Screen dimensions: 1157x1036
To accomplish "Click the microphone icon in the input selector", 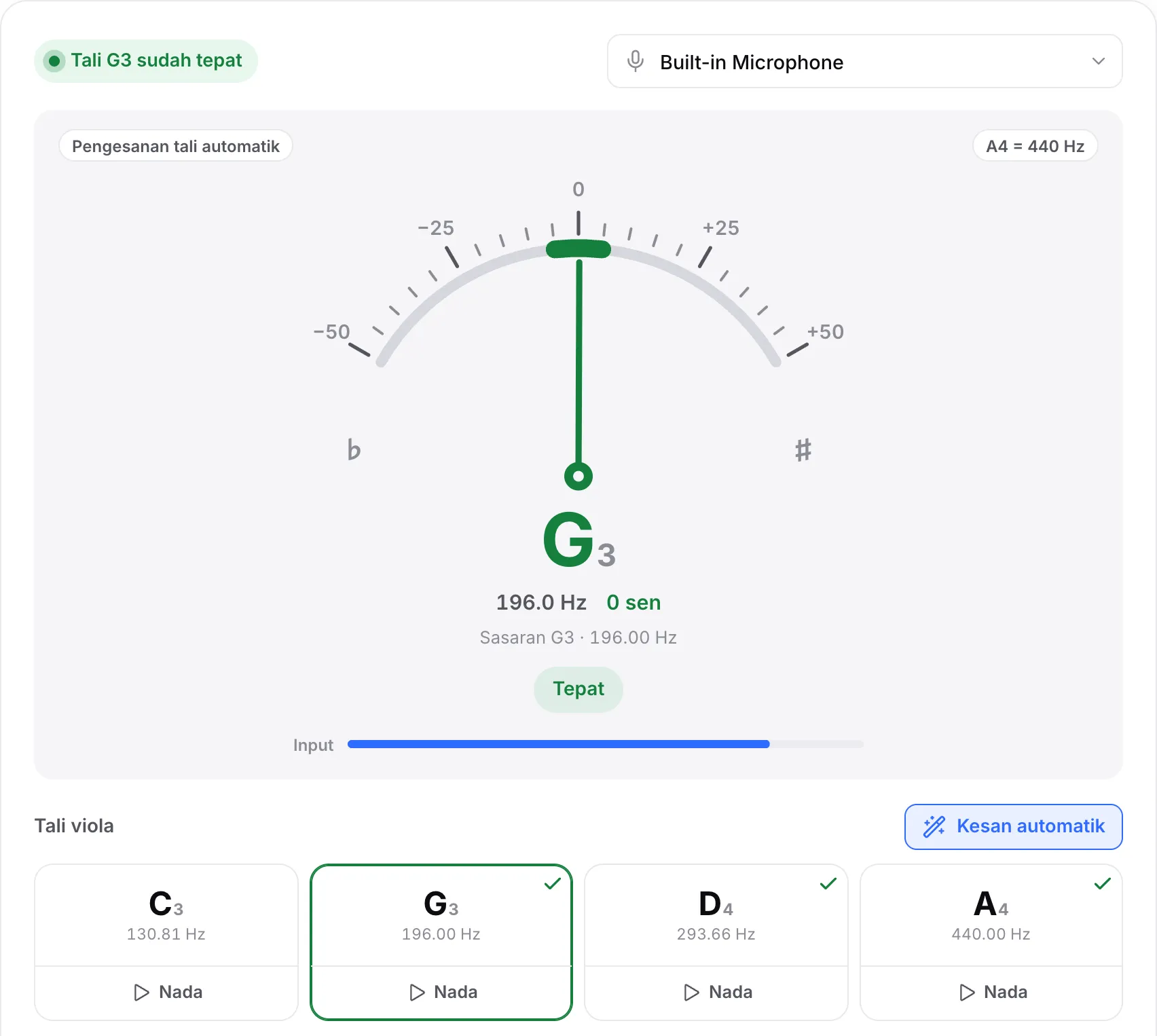I will 635,61.
